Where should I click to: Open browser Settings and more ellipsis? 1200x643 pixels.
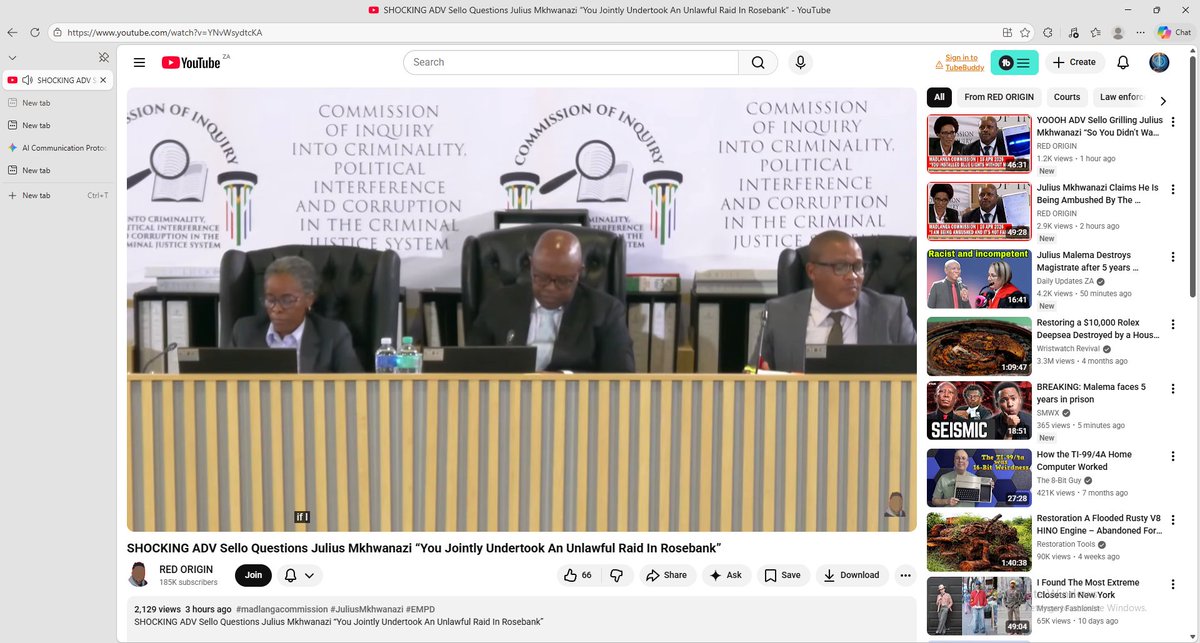pos(1141,32)
